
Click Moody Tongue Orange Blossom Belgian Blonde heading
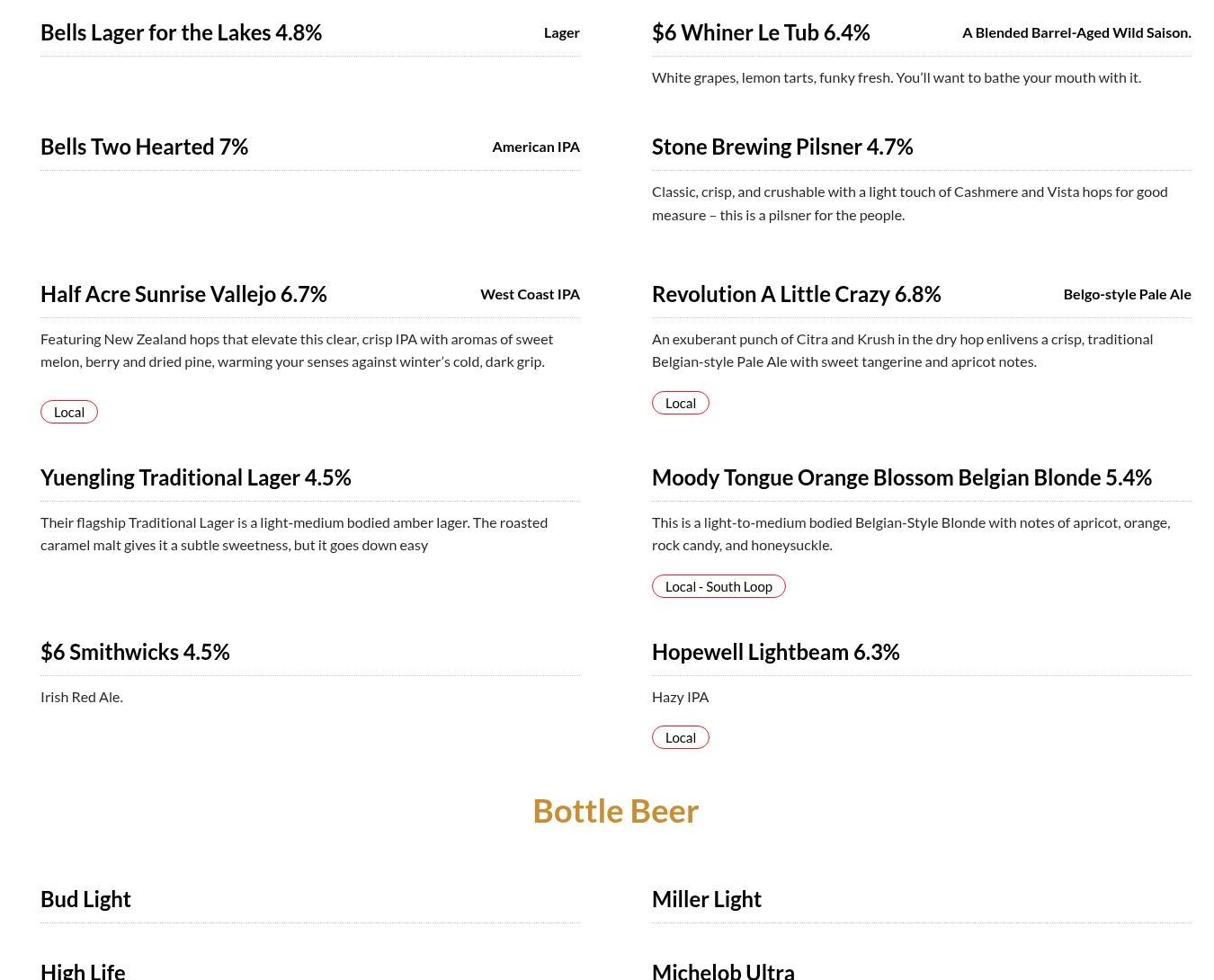901,477
